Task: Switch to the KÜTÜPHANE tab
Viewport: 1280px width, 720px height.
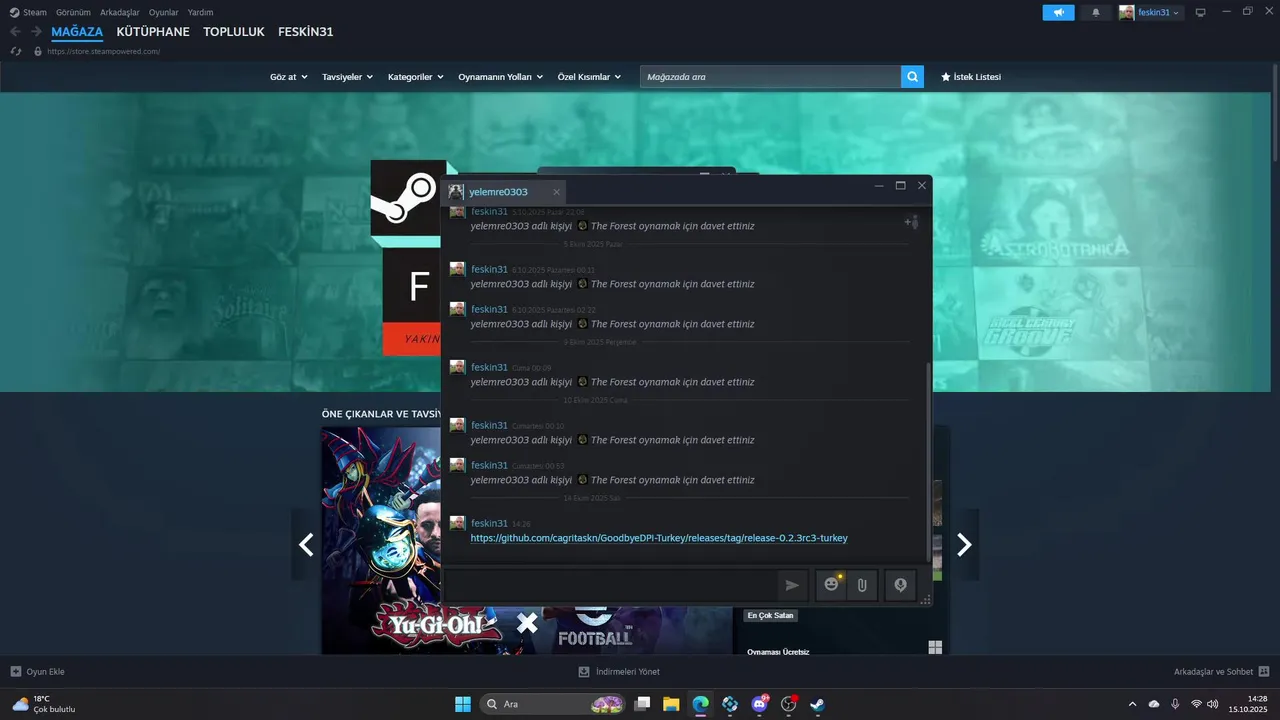Action: [153, 32]
